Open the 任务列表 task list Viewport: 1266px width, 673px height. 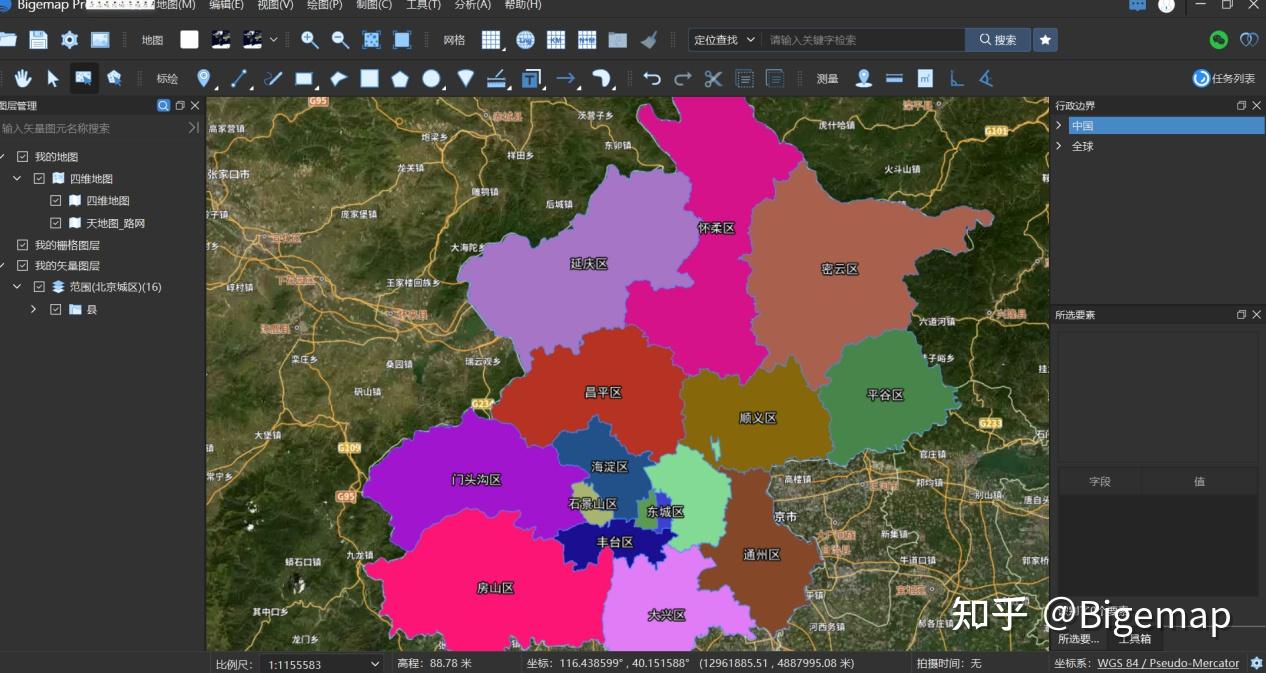coord(1224,78)
